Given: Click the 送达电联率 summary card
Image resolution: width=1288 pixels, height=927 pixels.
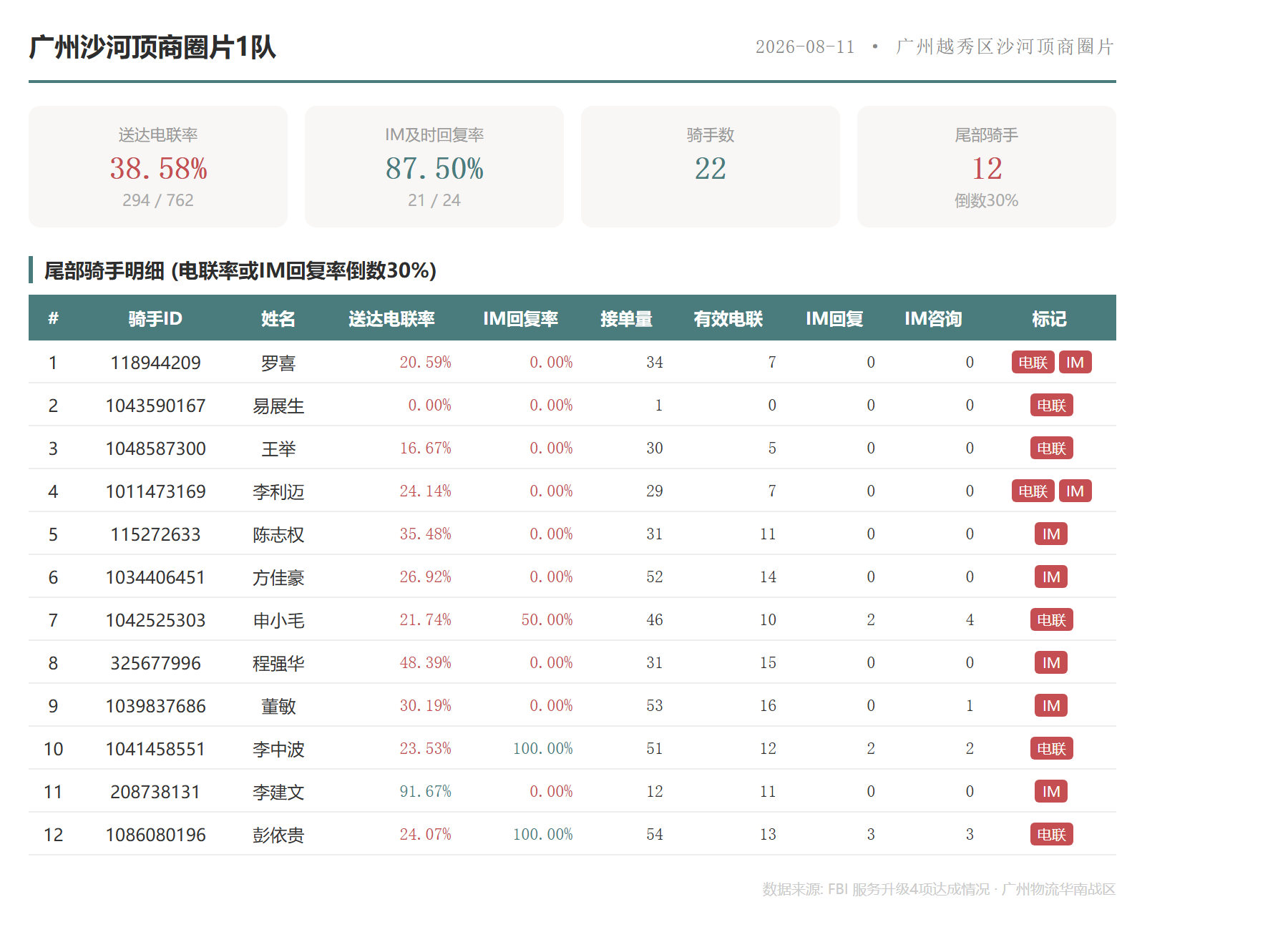Looking at the screenshot, I should (158, 167).
